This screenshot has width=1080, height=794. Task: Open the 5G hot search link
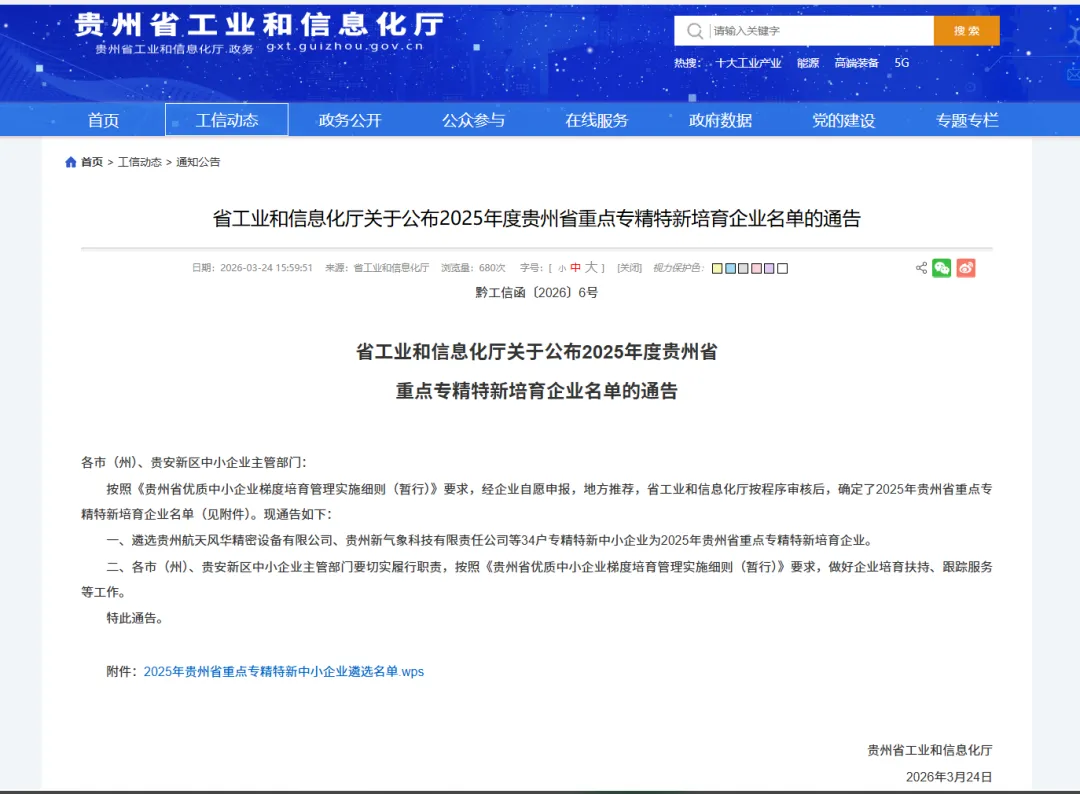[x=901, y=62]
